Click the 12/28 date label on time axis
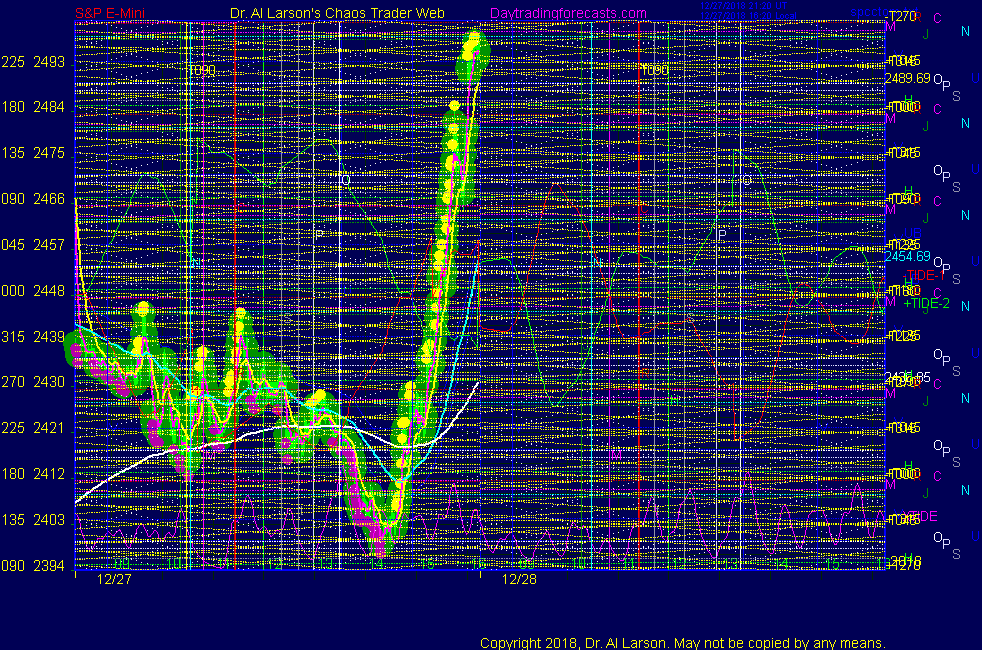Image resolution: width=982 pixels, height=650 pixels. pyautogui.click(x=519, y=579)
